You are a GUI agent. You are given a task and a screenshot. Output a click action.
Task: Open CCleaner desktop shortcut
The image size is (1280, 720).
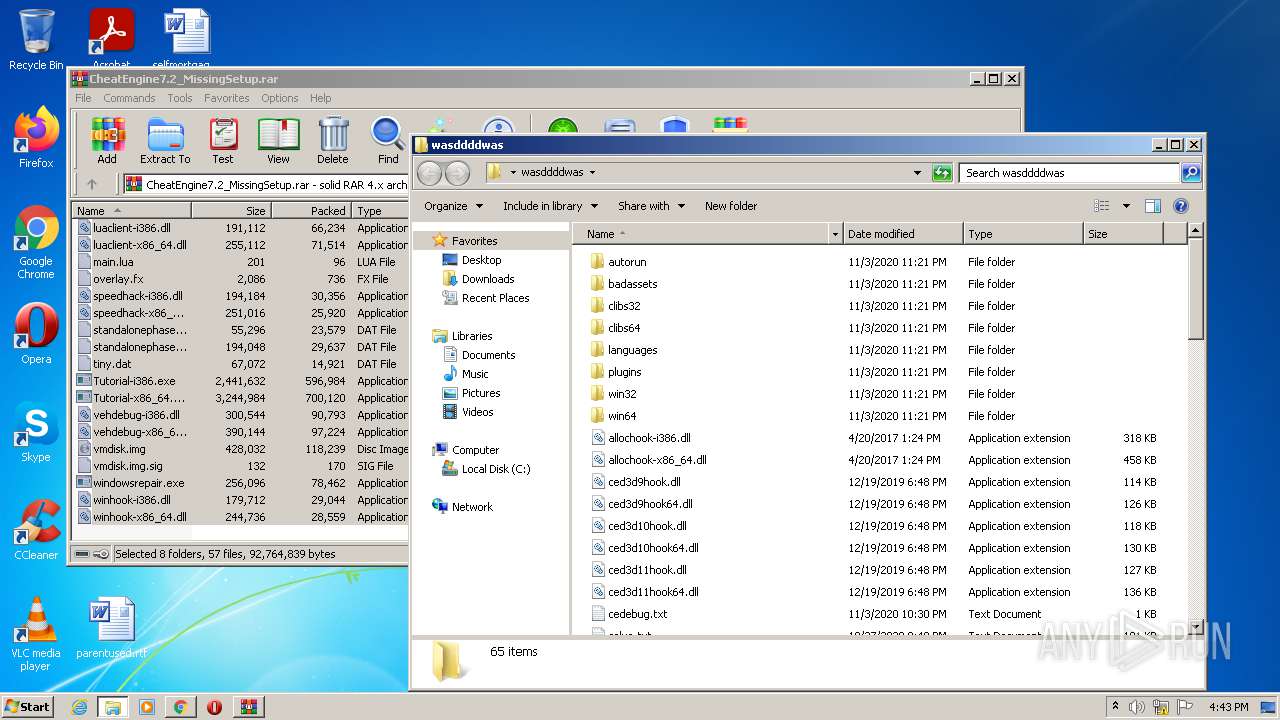point(36,530)
